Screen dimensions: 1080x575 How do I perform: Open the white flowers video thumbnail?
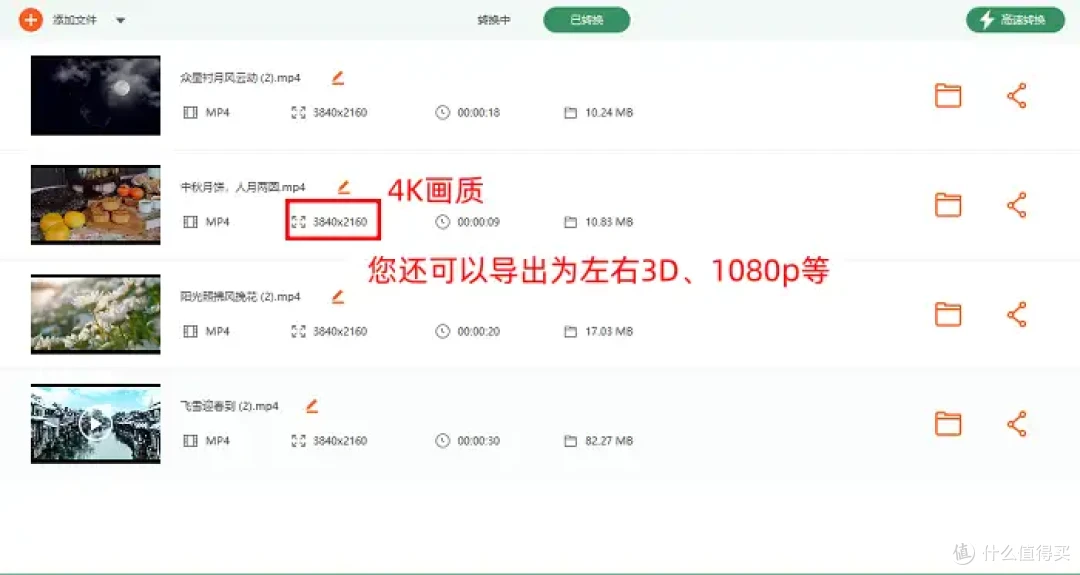click(x=96, y=314)
